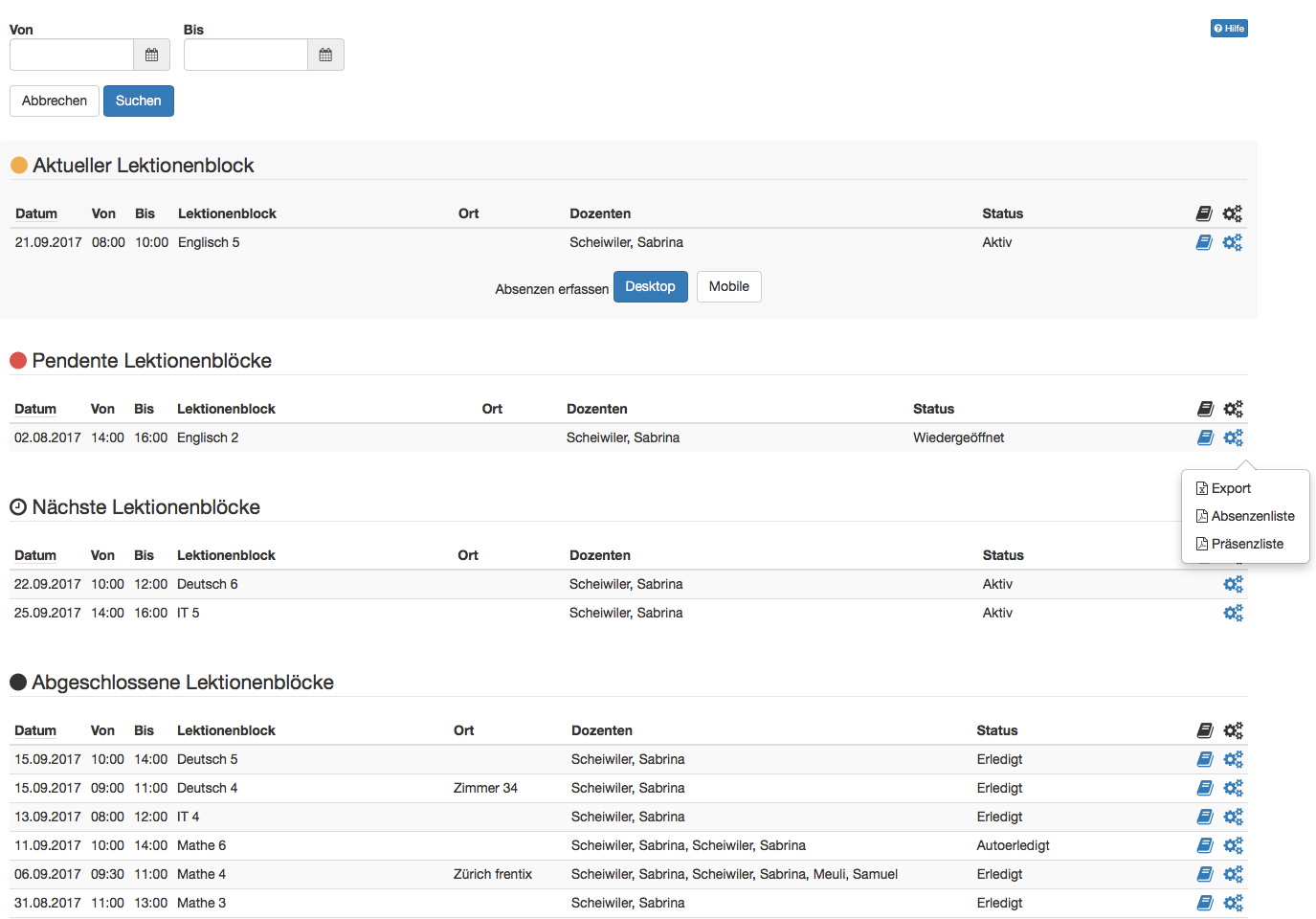
Task: Click the Abbrechen button
Action: [55, 101]
